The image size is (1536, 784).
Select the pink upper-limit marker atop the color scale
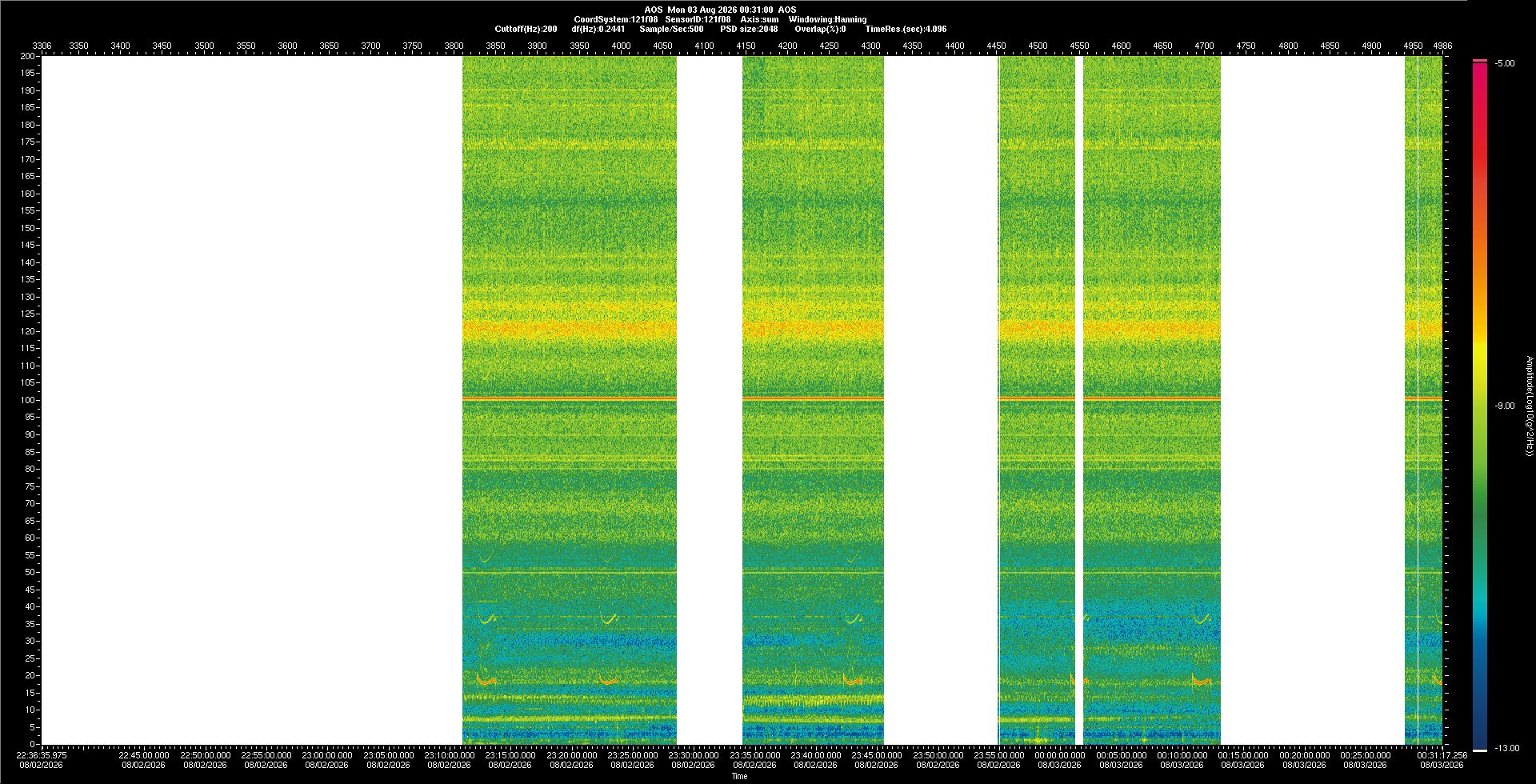tap(1480, 61)
